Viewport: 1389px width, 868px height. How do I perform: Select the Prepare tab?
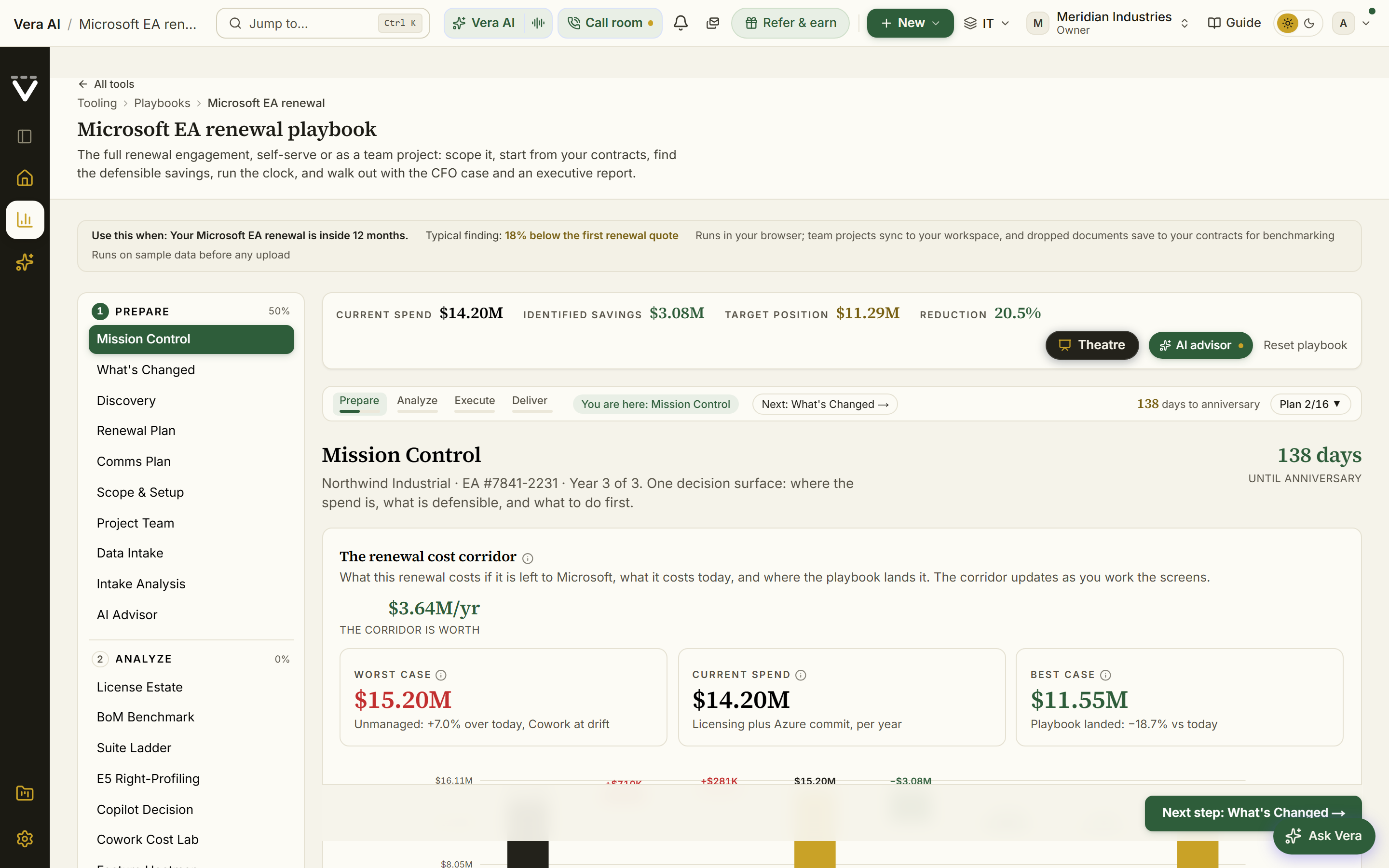(x=359, y=403)
